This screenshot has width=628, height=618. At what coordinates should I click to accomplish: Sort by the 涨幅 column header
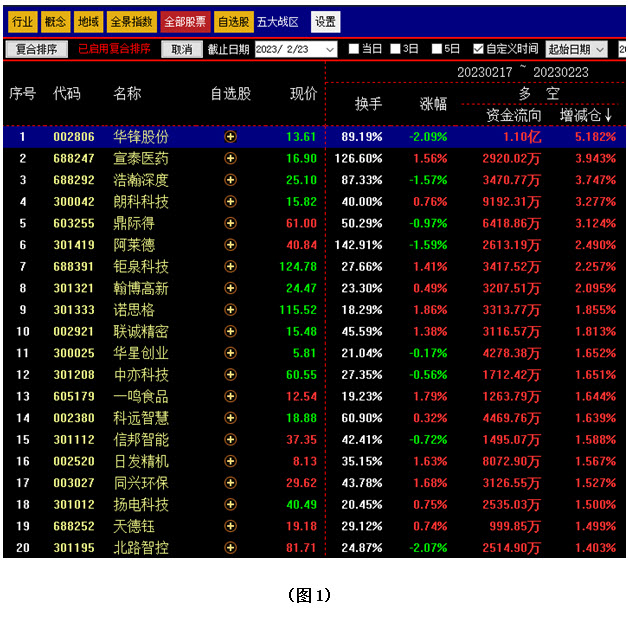(433, 104)
